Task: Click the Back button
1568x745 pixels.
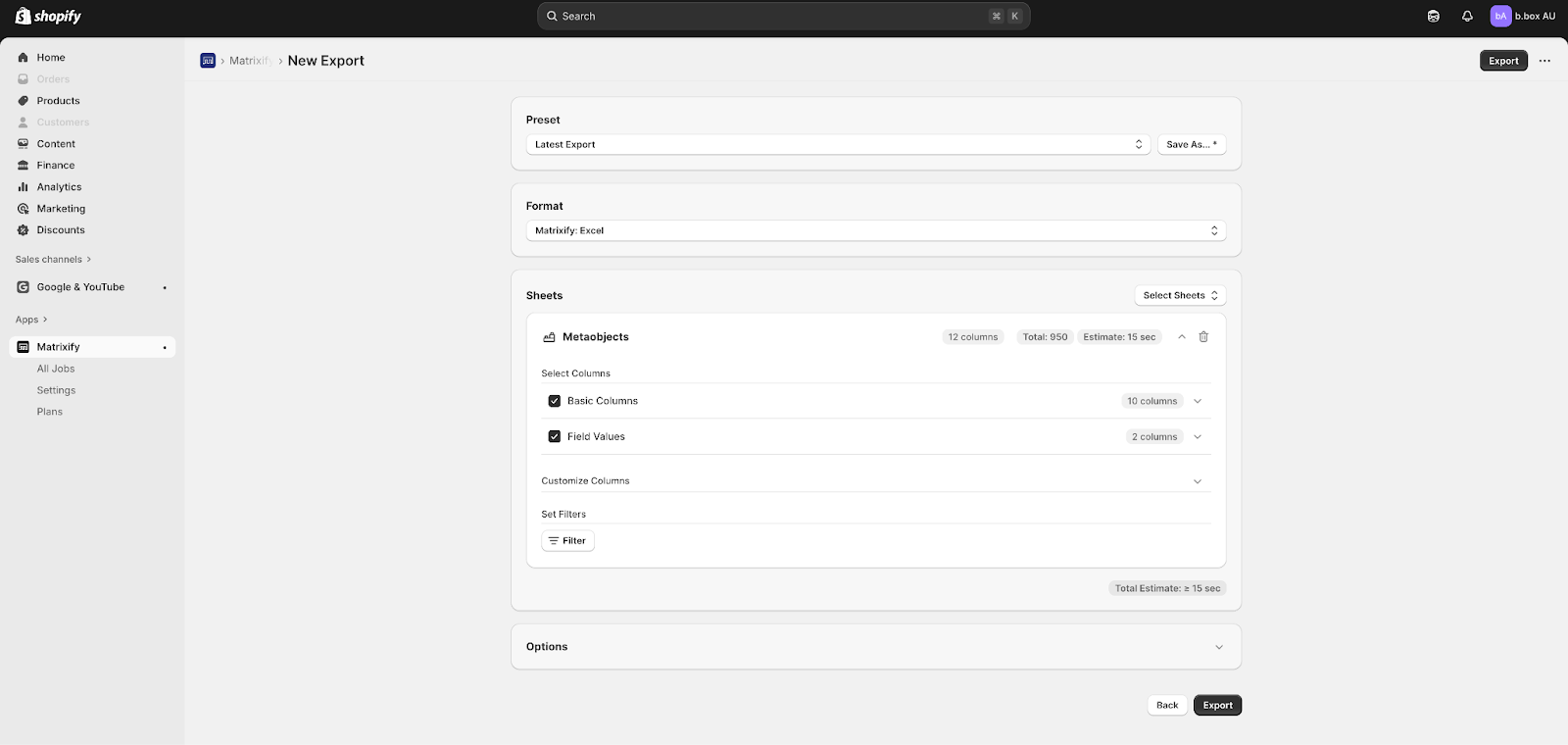Action: [x=1166, y=705]
